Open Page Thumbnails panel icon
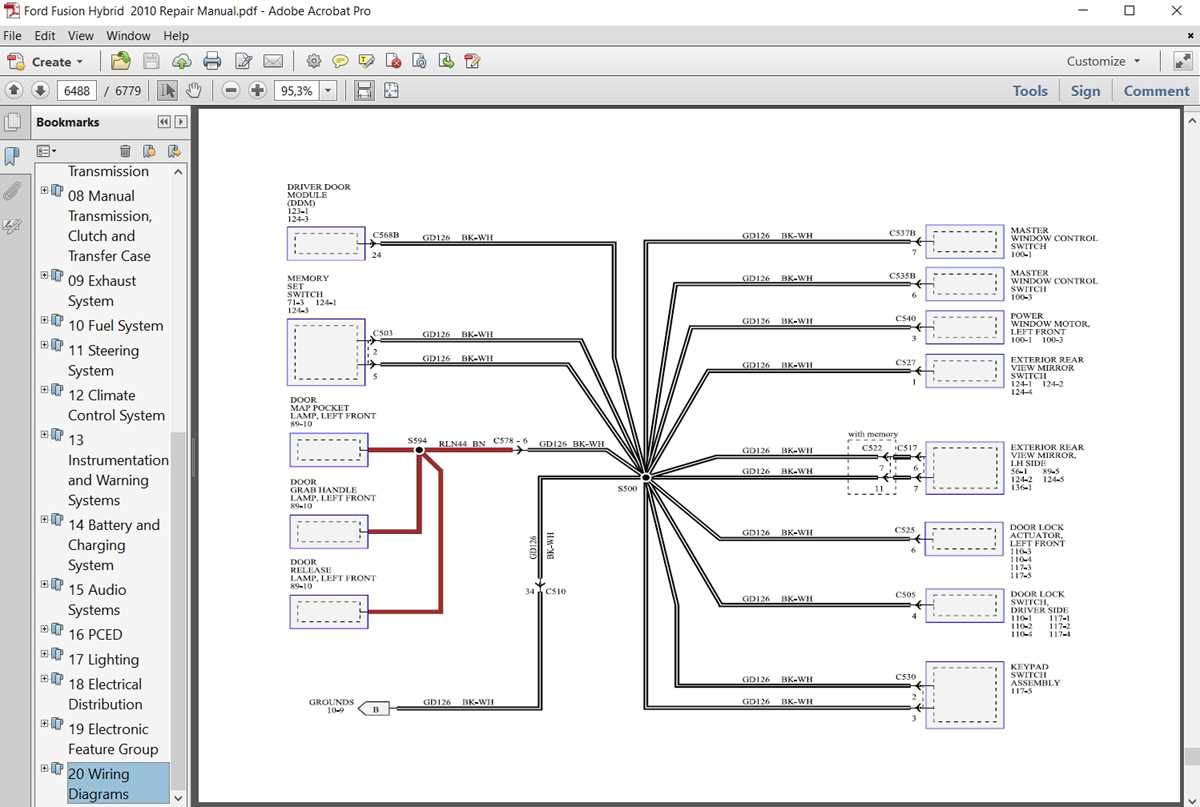The height and width of the screenshot is (807, 1200). pos(13,122)
